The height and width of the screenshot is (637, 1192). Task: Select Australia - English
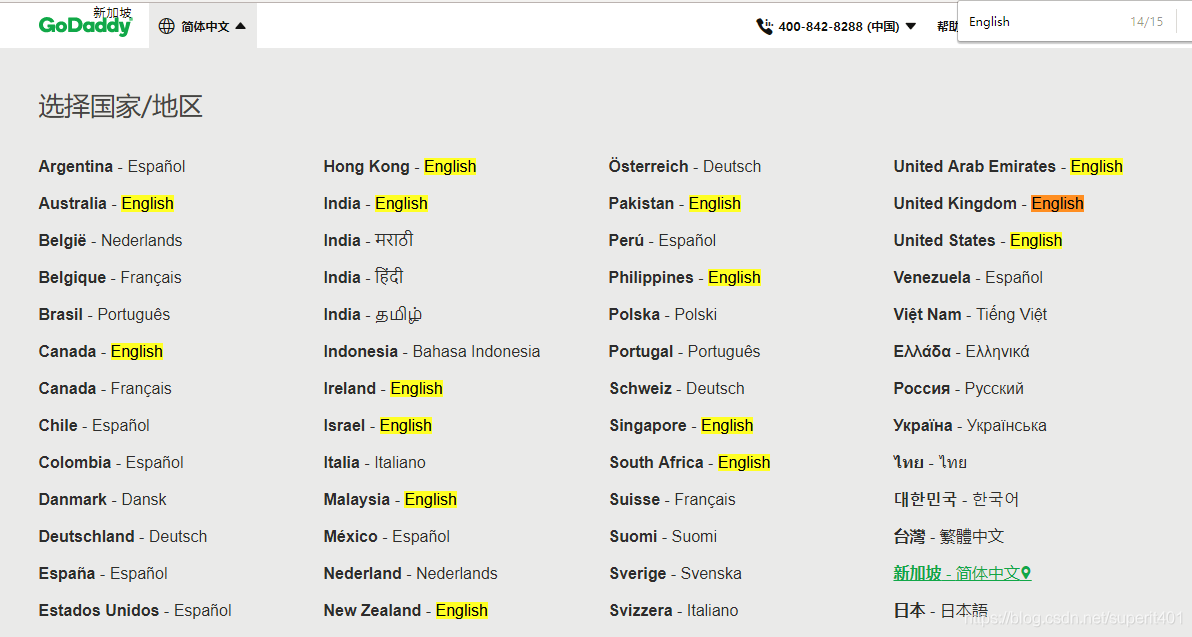[x=106, y=204]
